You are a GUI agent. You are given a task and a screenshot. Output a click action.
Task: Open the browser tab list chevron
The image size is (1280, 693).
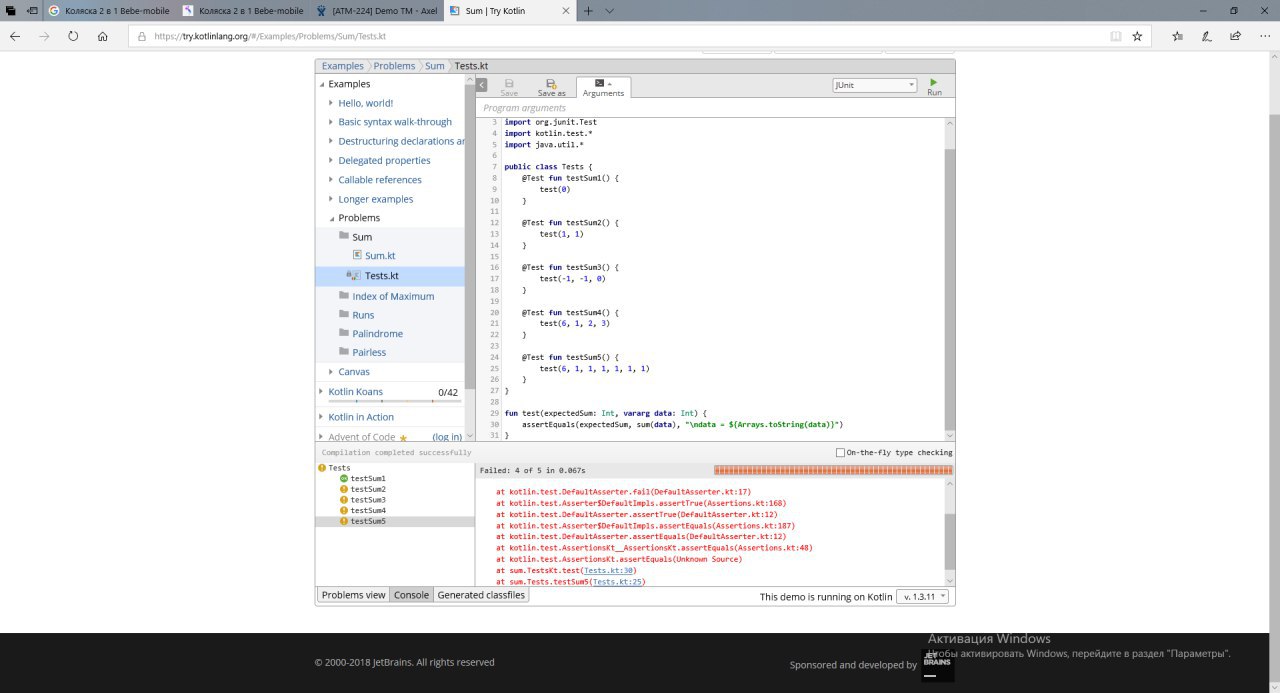(x=610, y=10)
